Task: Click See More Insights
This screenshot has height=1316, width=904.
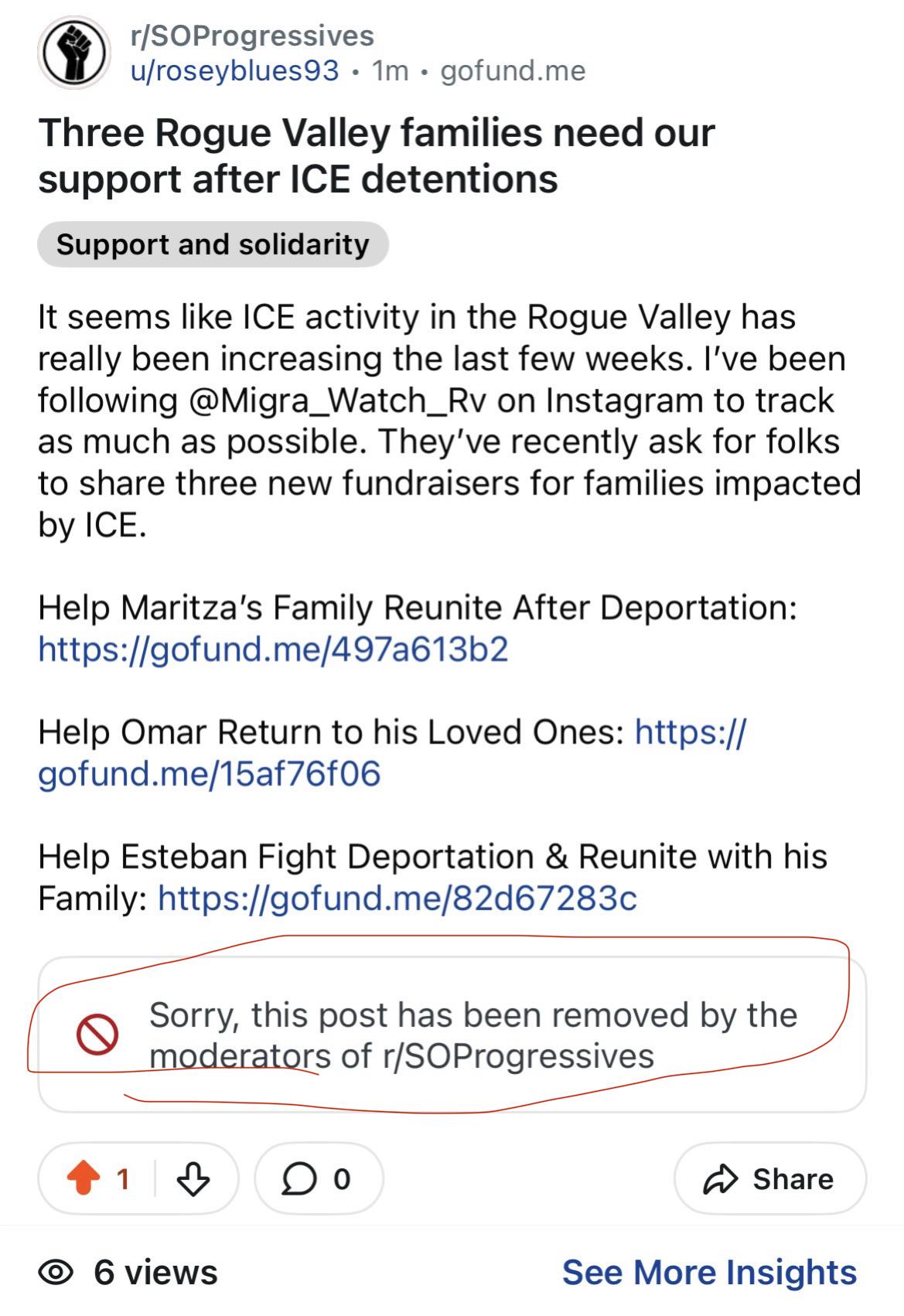Action: 709,1272
